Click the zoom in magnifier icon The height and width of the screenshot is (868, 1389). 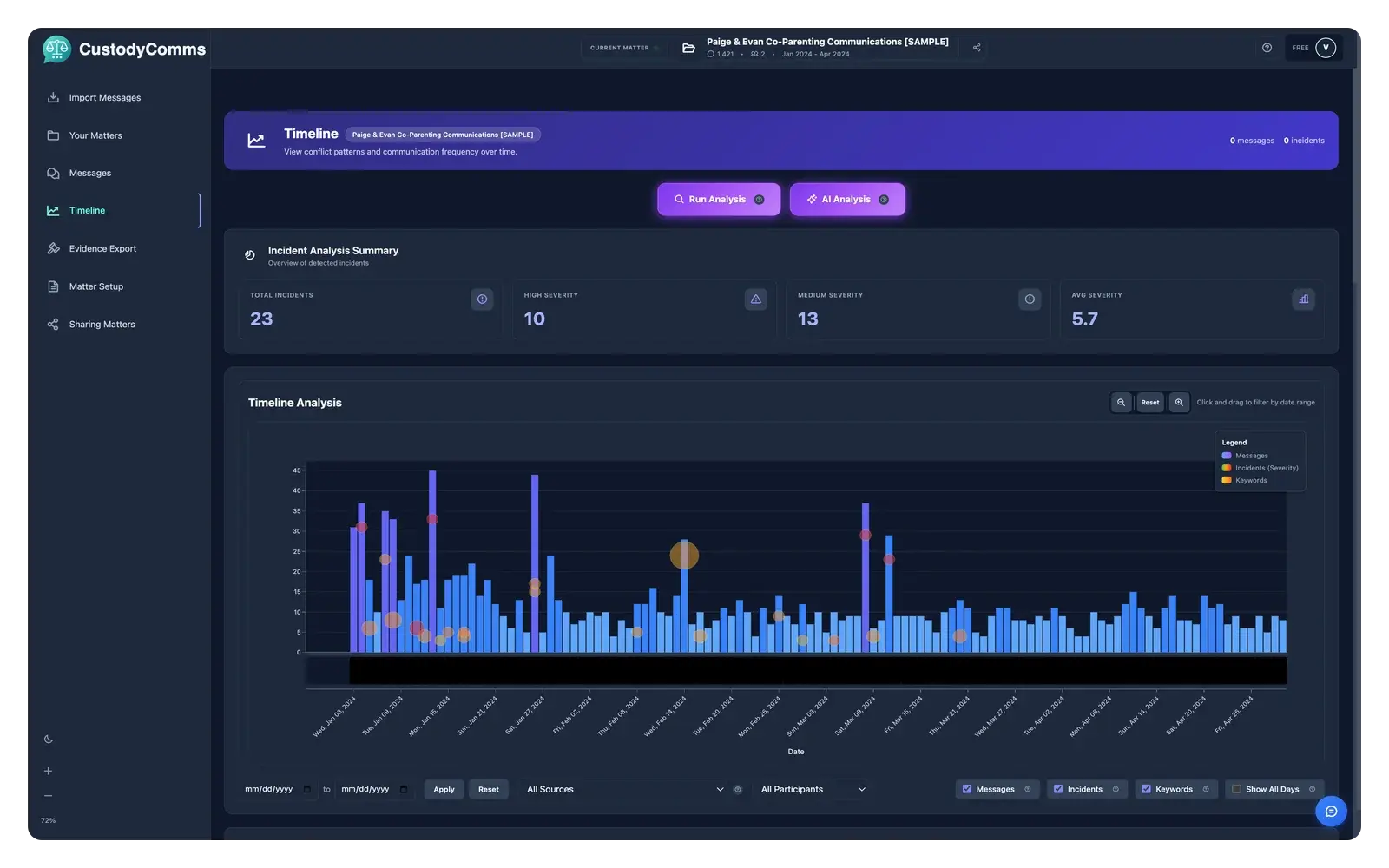point(1179,403)
